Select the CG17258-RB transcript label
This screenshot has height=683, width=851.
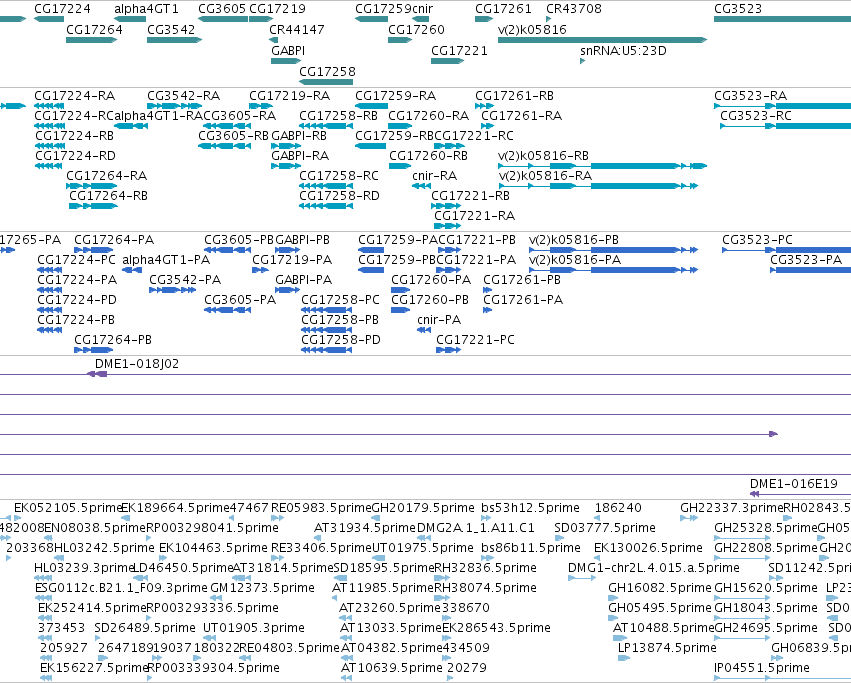339,116
